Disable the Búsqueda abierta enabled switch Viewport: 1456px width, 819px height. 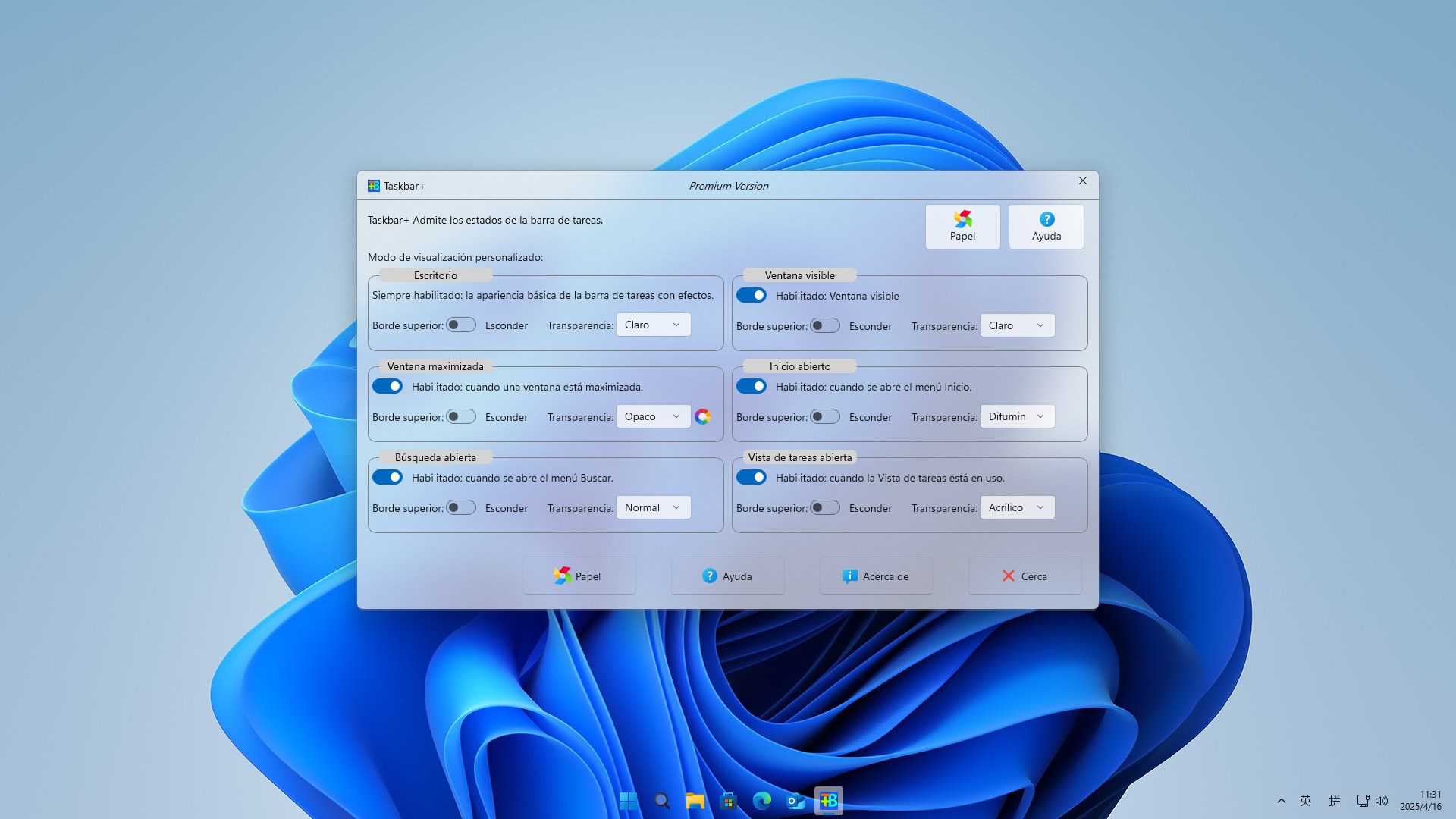(388, 477)
